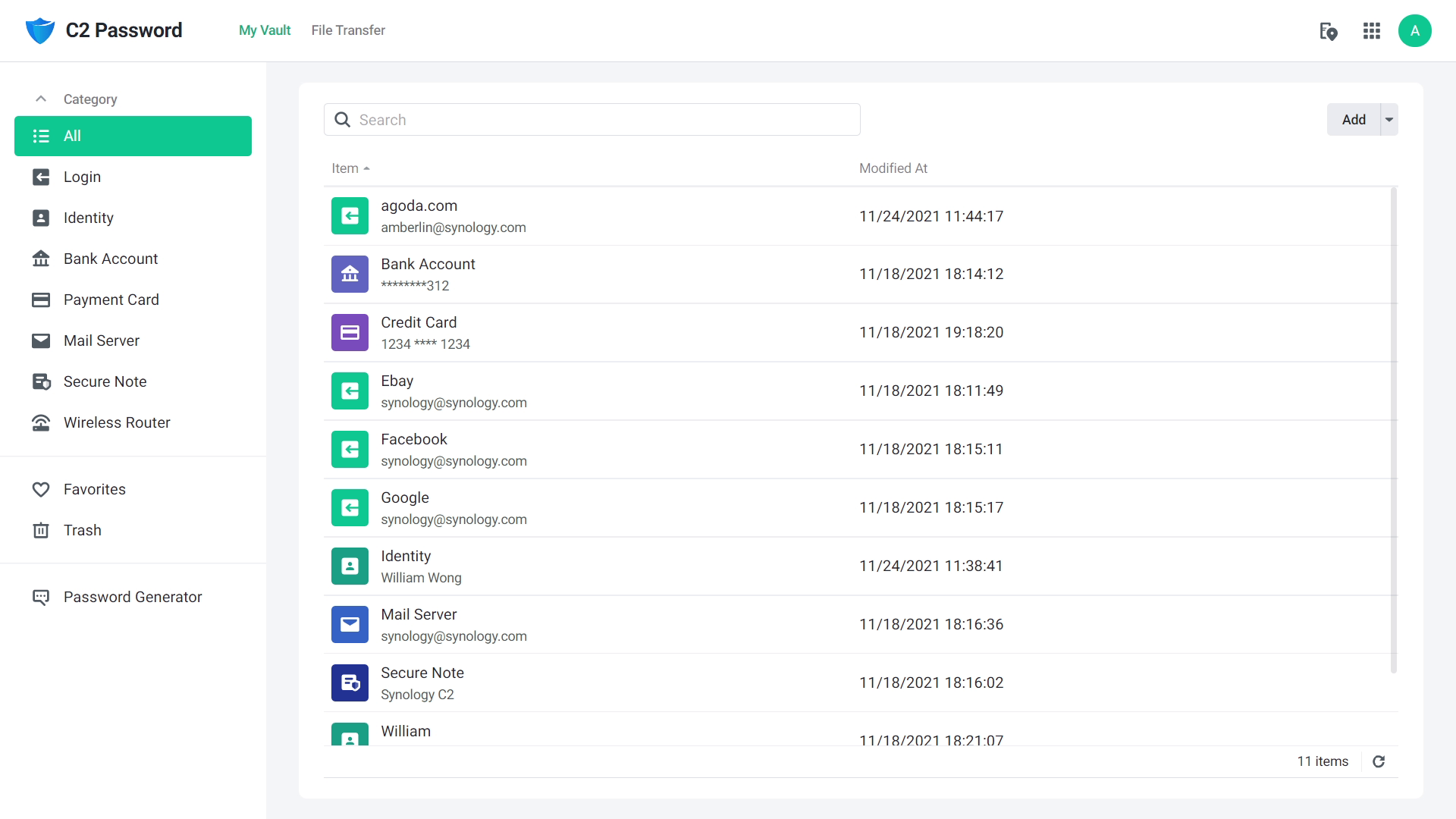Image resolution: width=1456 pixels, height=819 pixels.
Task: Open the William entry title
Action: (x=406, y=731)
